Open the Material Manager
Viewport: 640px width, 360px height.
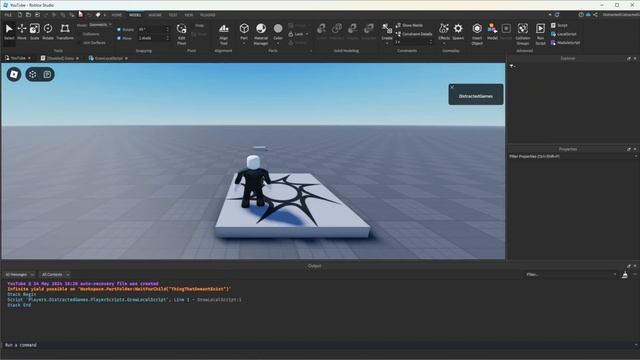(261, 34)
